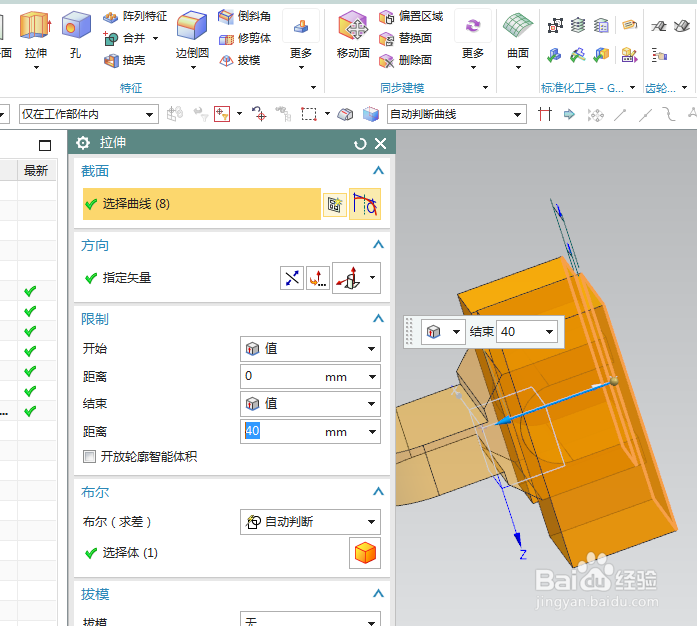This screenshot has height=626, width=697.
Task: Open the 拉伸 dialog settings gear
Action: (83, 143)
